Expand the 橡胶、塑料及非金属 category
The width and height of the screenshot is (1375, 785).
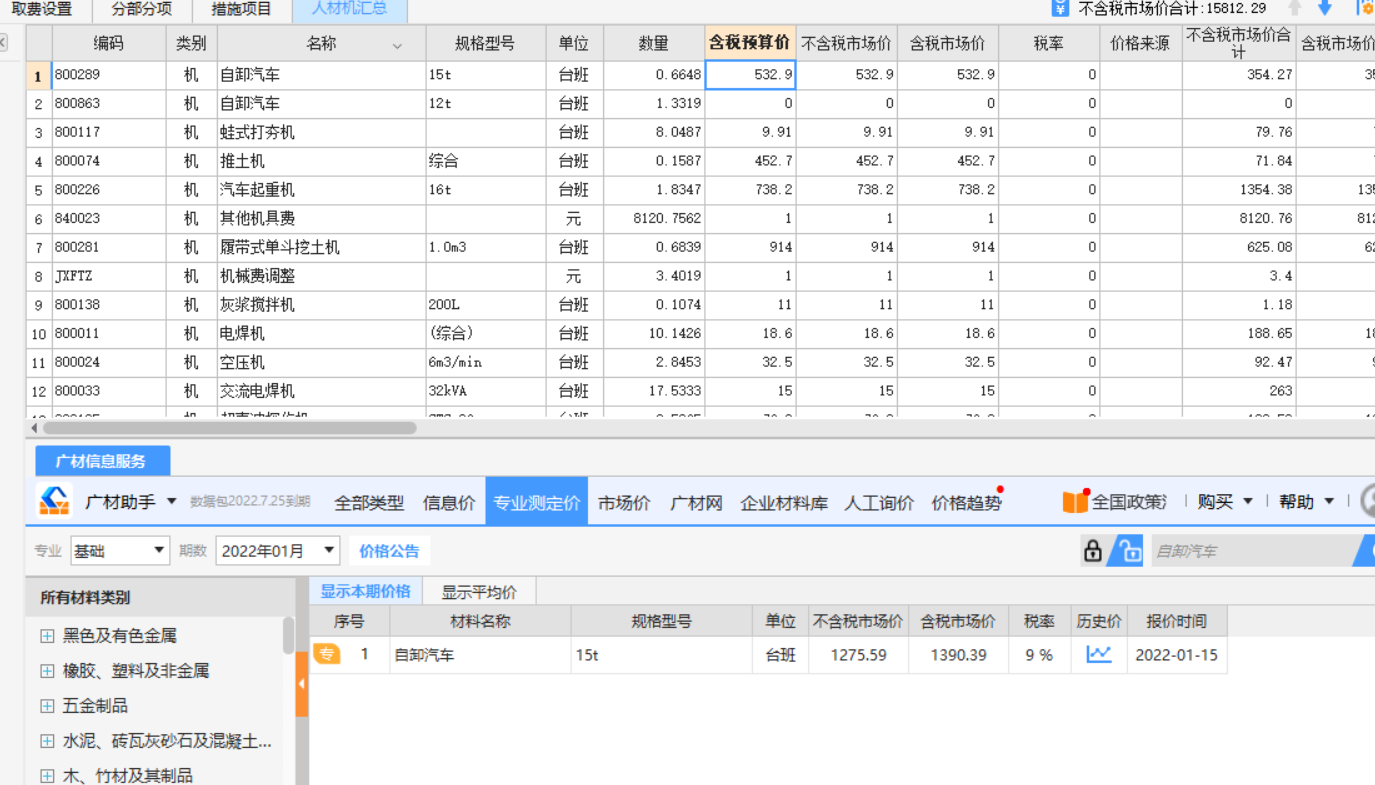pos(47,671)
